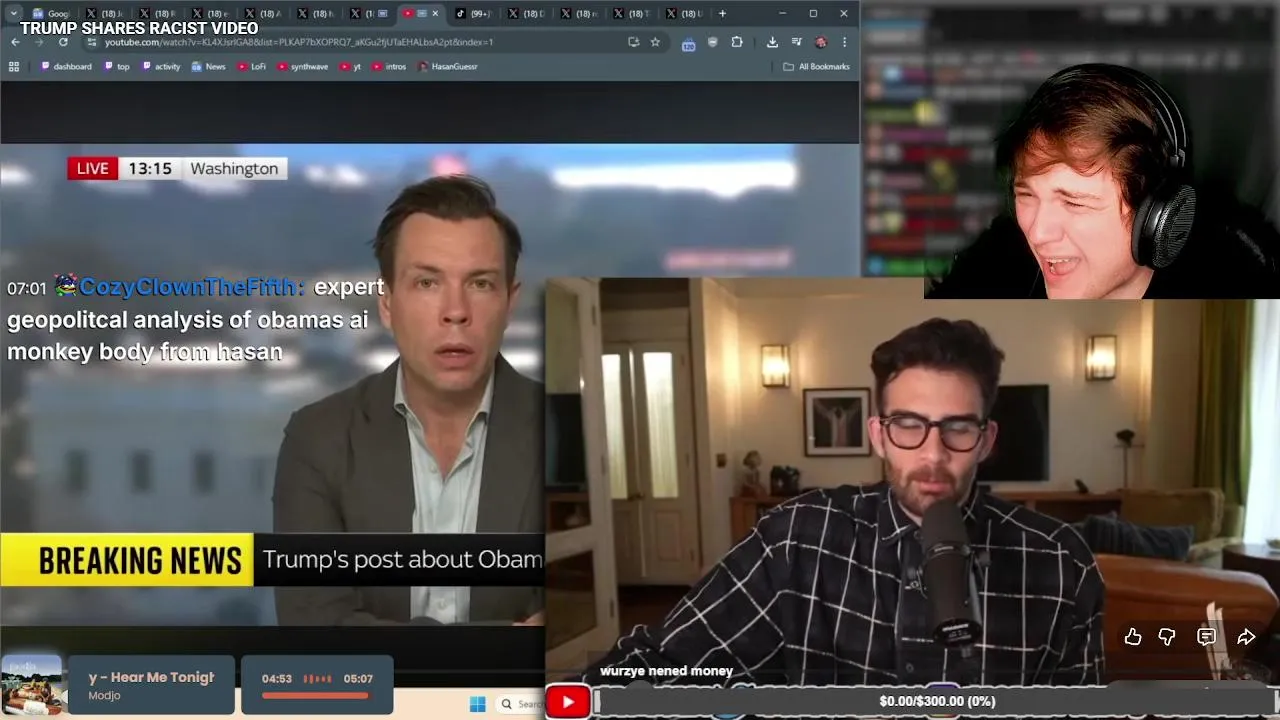Open the tab search dropdown arrow

tap(13, 13)
